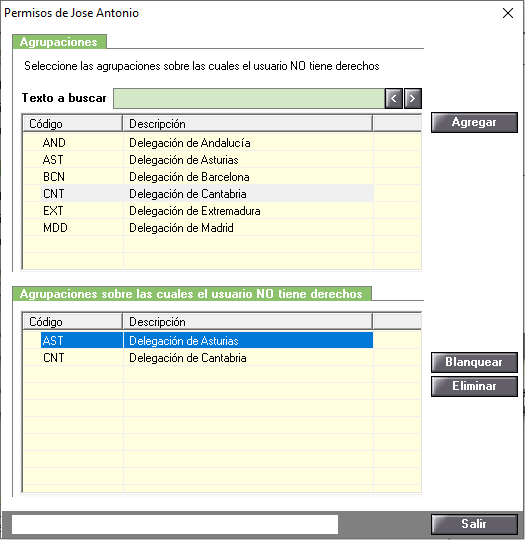Click Código header in lower table
The height and width of the screenshot is (540, 525).
(73, 322)
